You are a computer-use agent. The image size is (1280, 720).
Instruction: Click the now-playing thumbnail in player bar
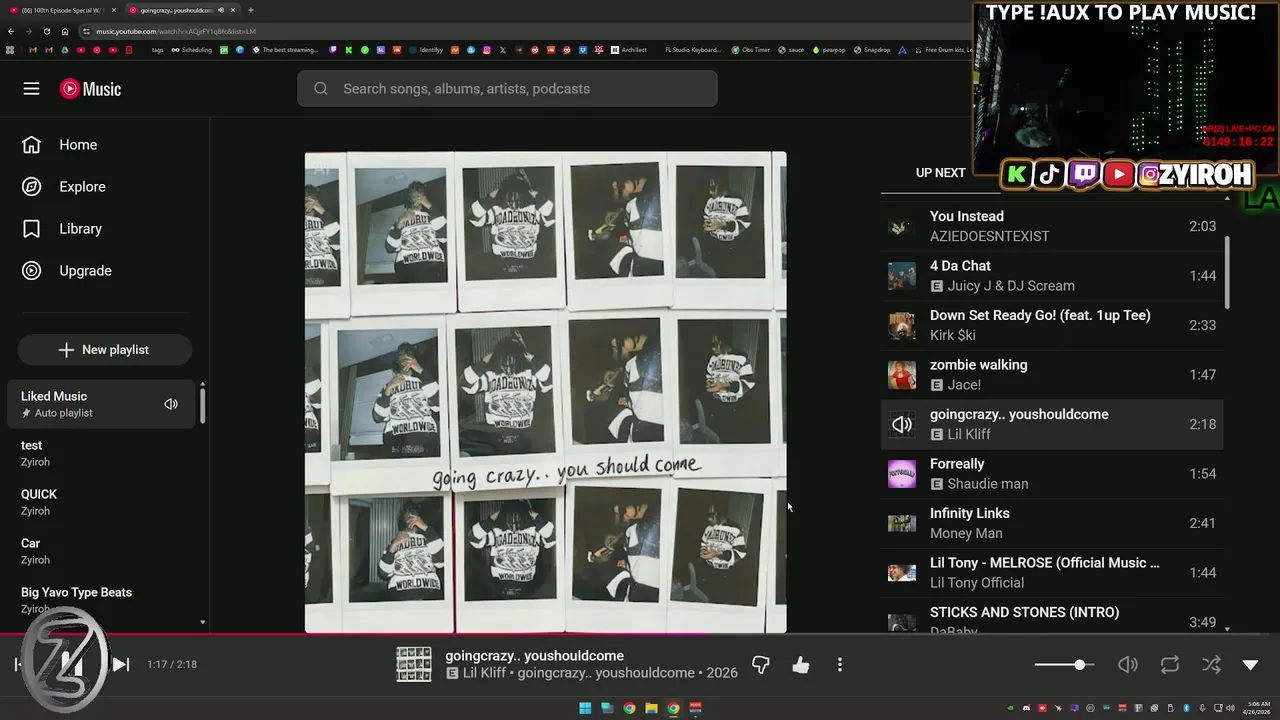tap(413, 665)
